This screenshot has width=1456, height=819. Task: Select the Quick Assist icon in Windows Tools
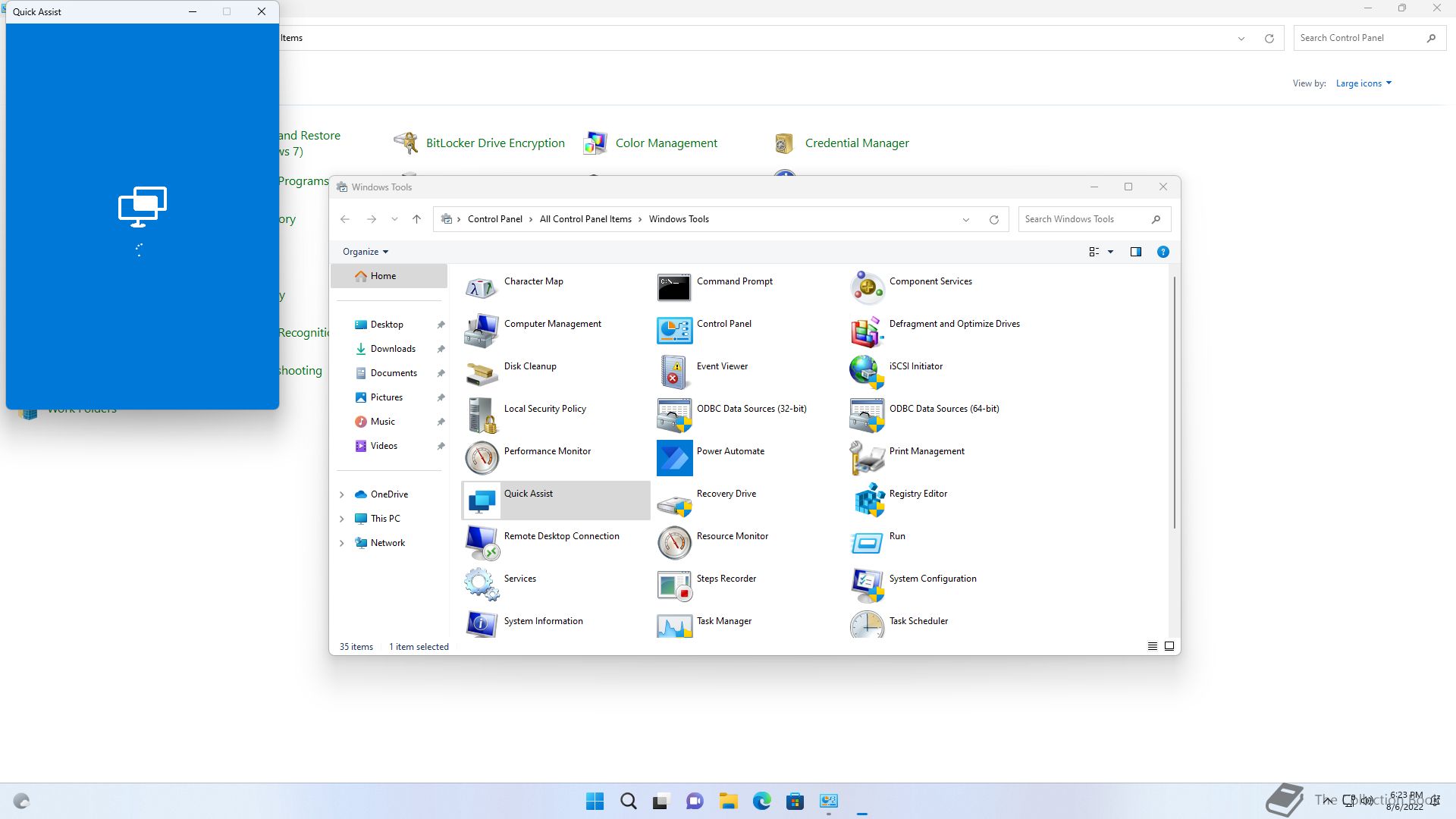pyautogui.click(x=481, y=500)
